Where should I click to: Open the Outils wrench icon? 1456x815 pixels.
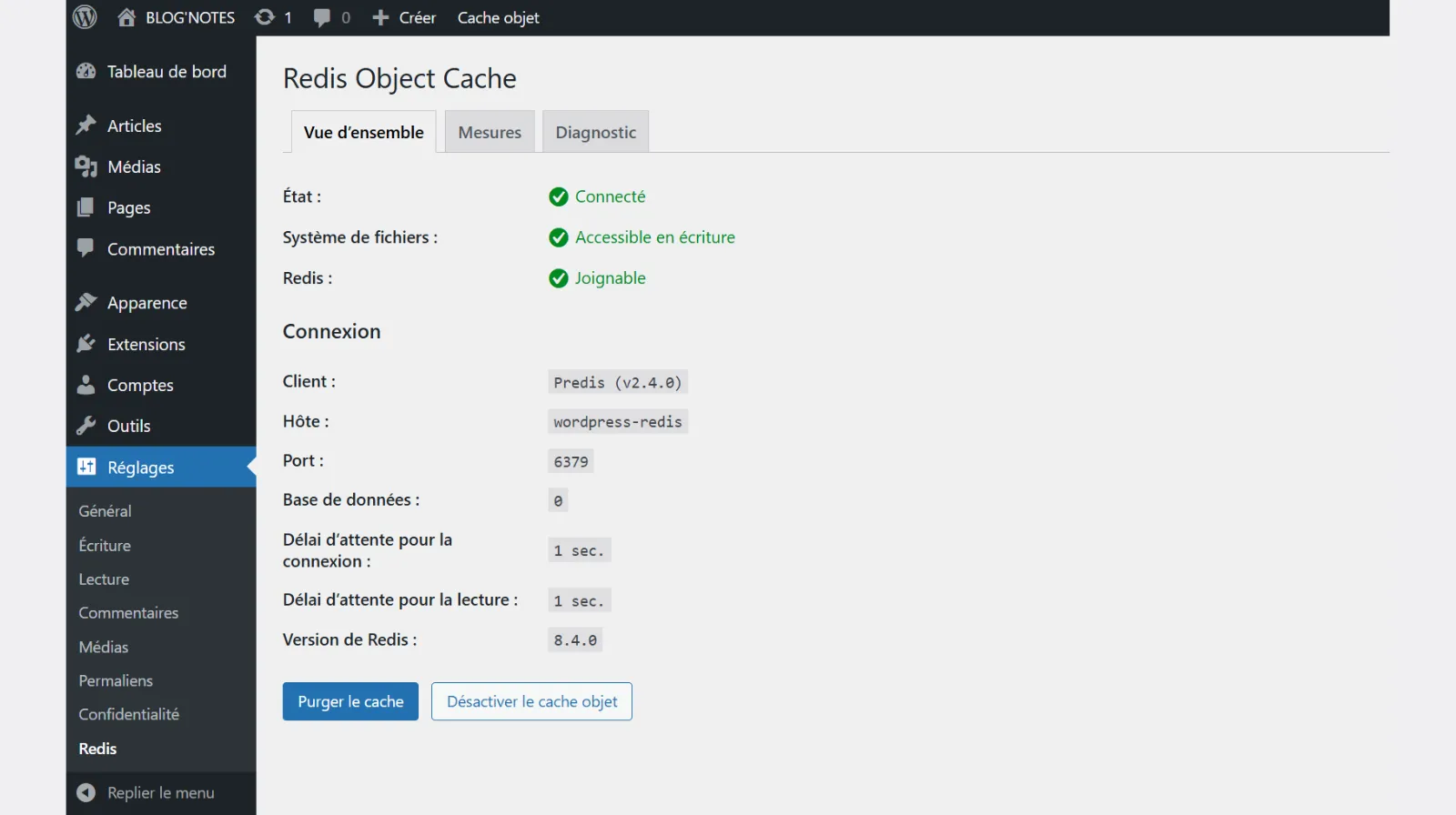tap(86, 426)
